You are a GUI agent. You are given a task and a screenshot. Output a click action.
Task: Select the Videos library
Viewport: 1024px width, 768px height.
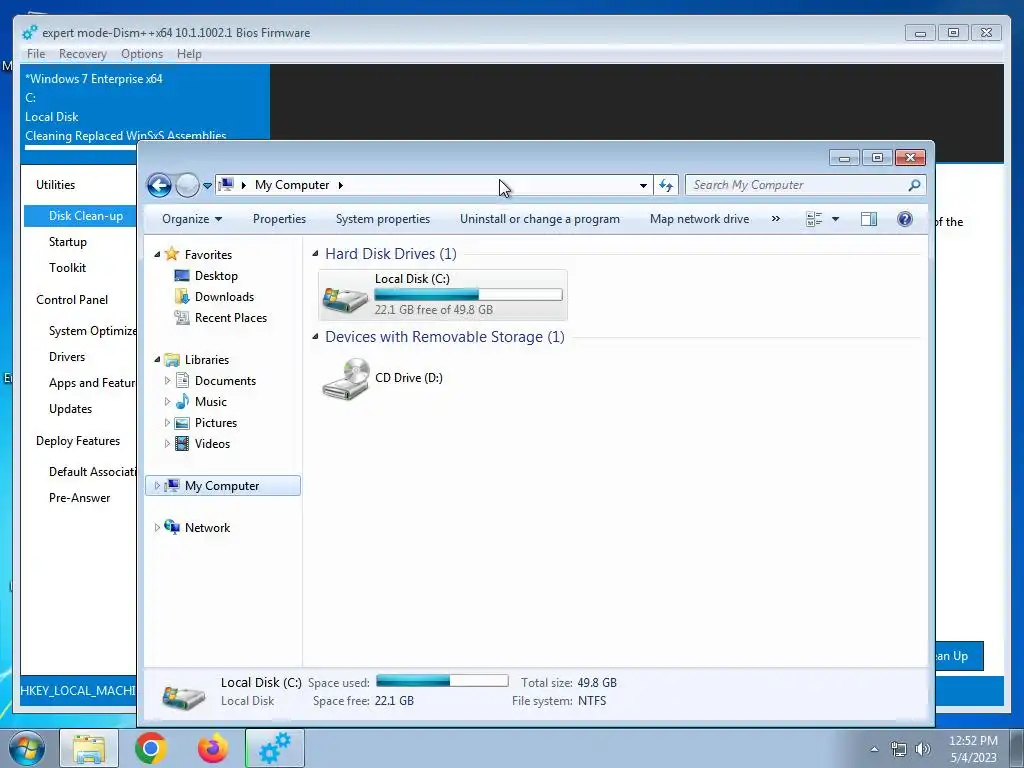pyautogui.click(x=212, y=443)
